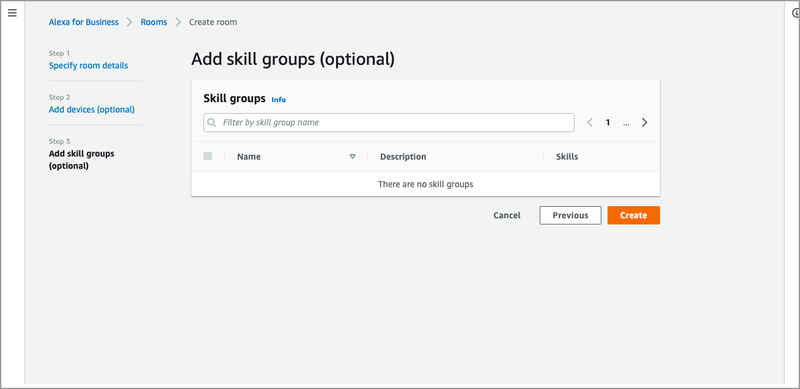Image resolution: width=800 pixels, height=389 pixels.
Task: Click the info circle icon at top right
Action: (x=796, y=13)
